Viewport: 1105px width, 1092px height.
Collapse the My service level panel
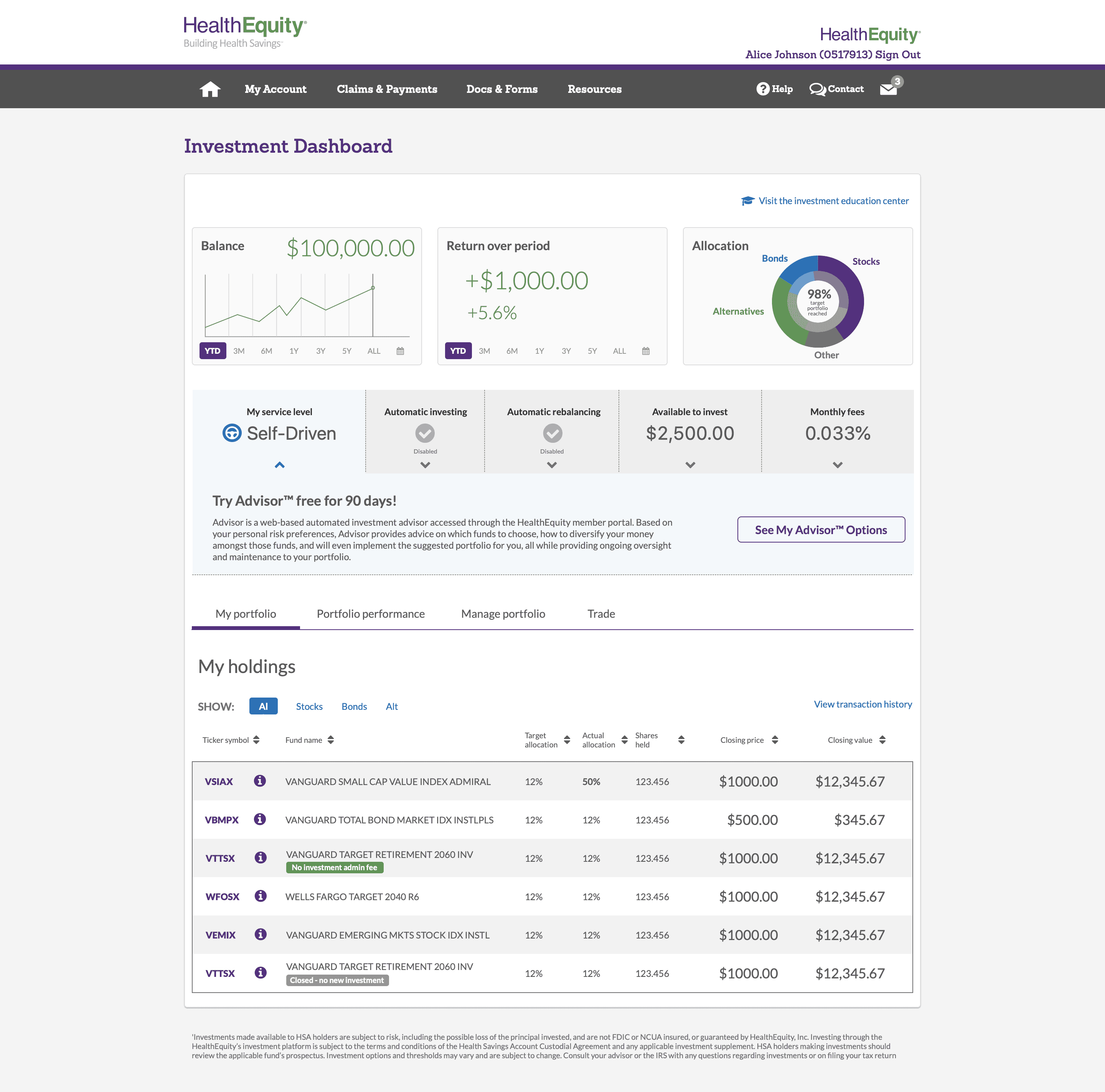coord(280,465)
